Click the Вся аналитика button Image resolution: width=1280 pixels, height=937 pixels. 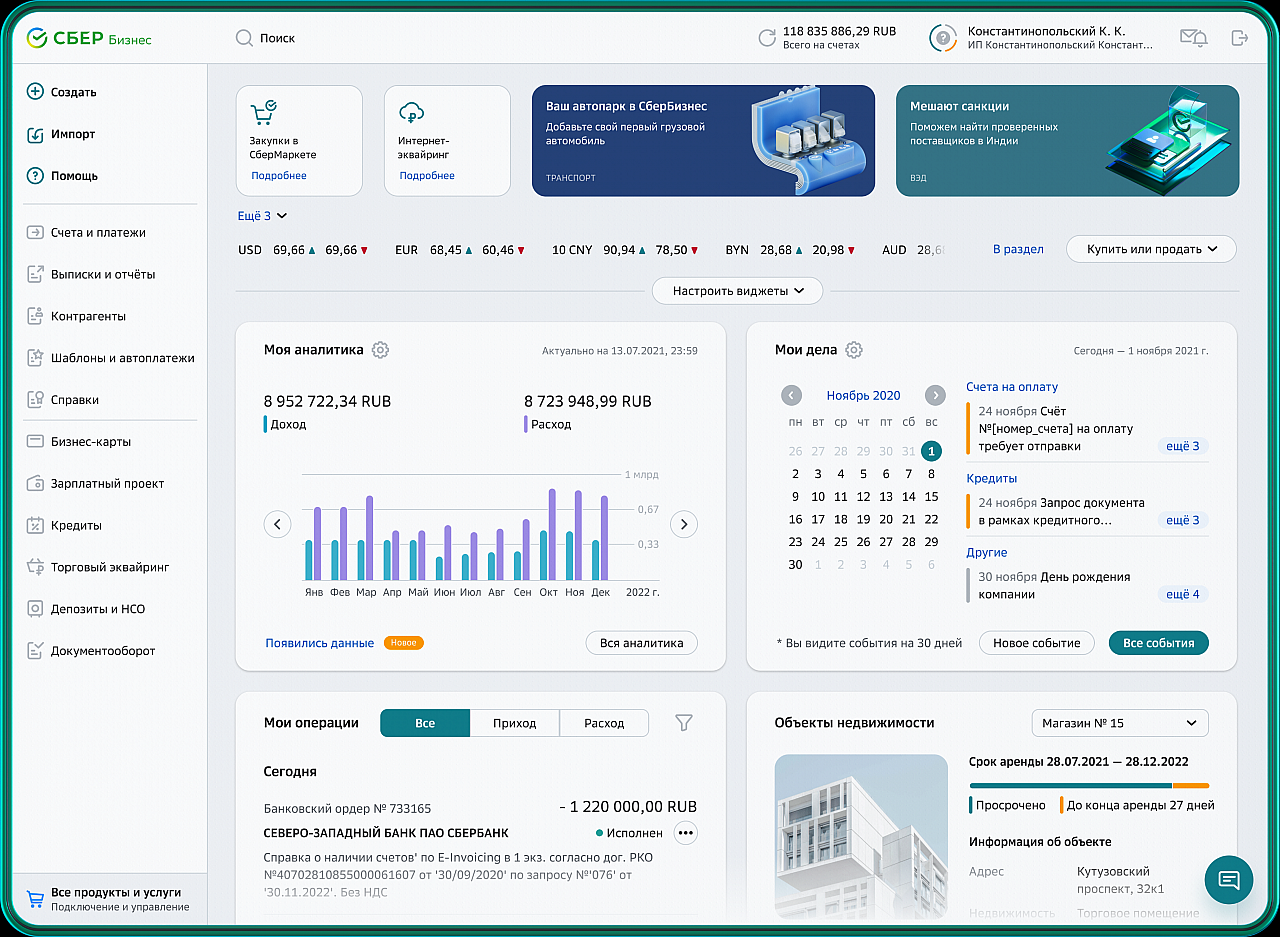[641, 643]
